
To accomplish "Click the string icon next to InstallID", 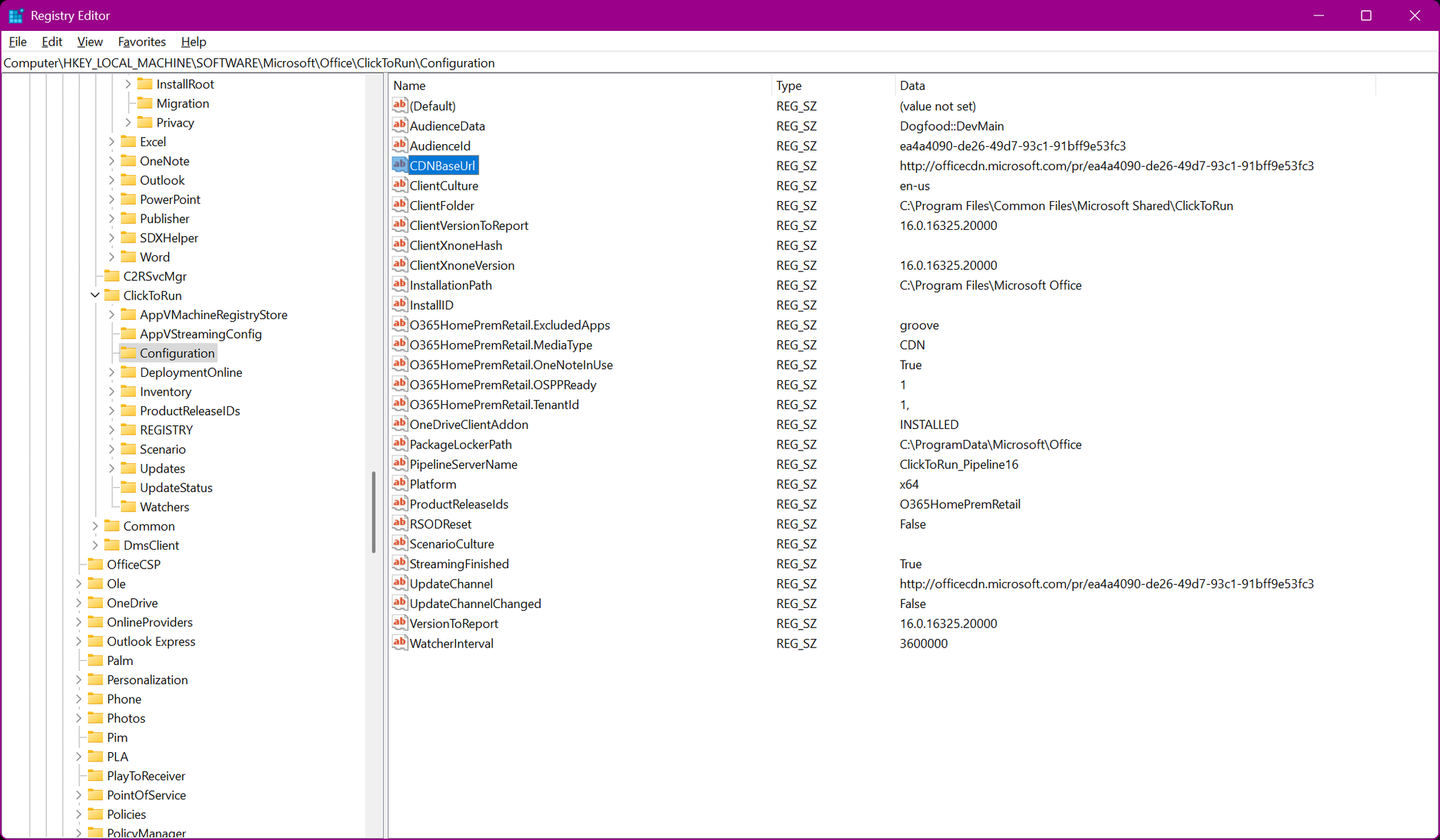I will point(399,304).
